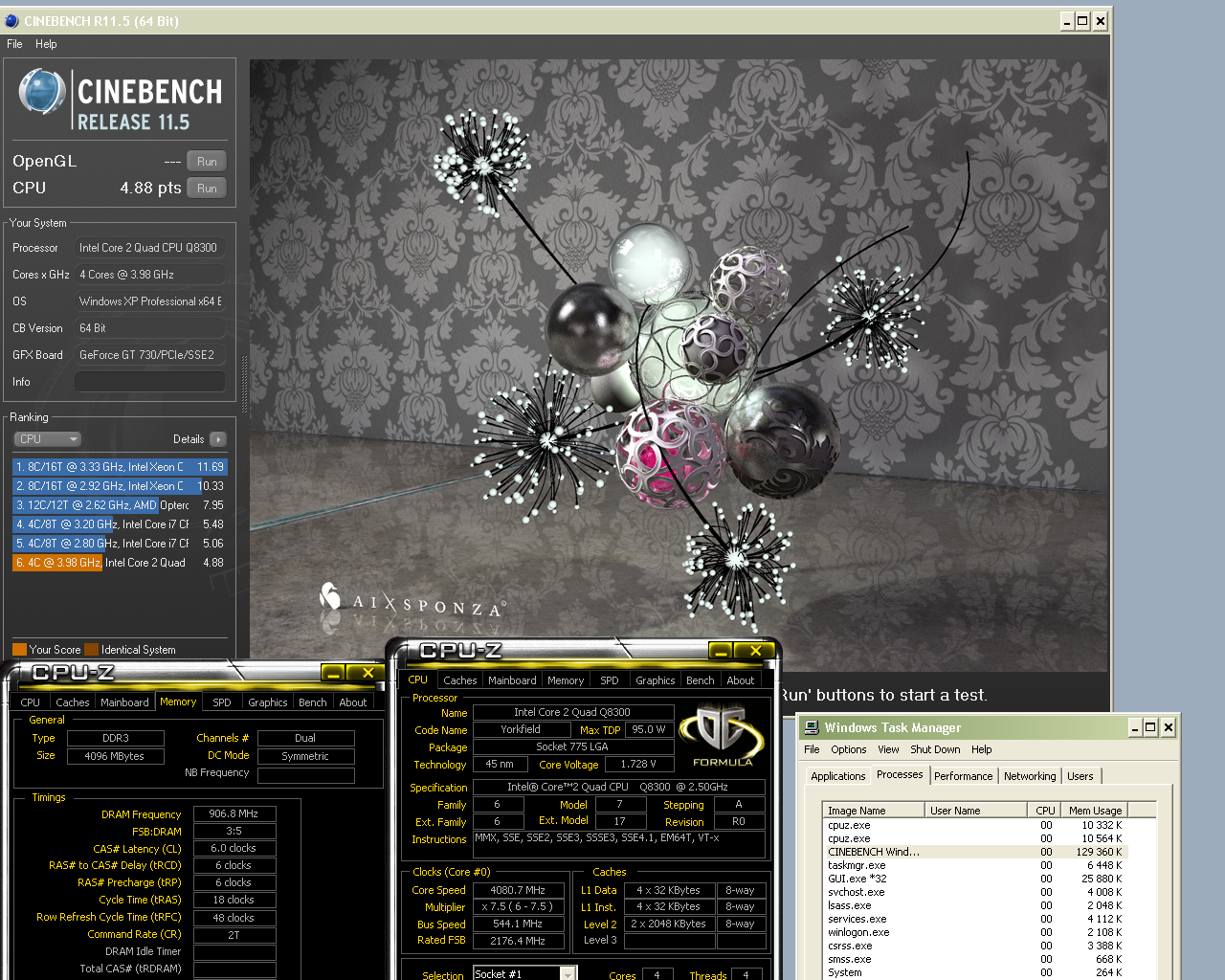This screenshot has width=1225, height=980.
Task: Sort processes by Mem Usage column
Action: tap(1094, 811)
